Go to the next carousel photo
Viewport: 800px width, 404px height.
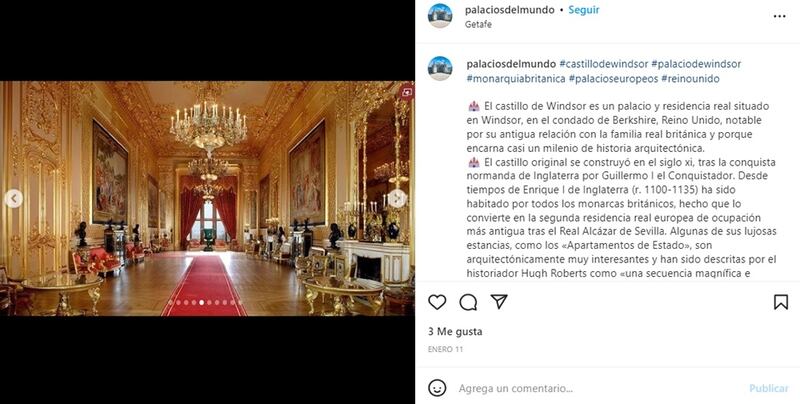click(x=397, y=198)
